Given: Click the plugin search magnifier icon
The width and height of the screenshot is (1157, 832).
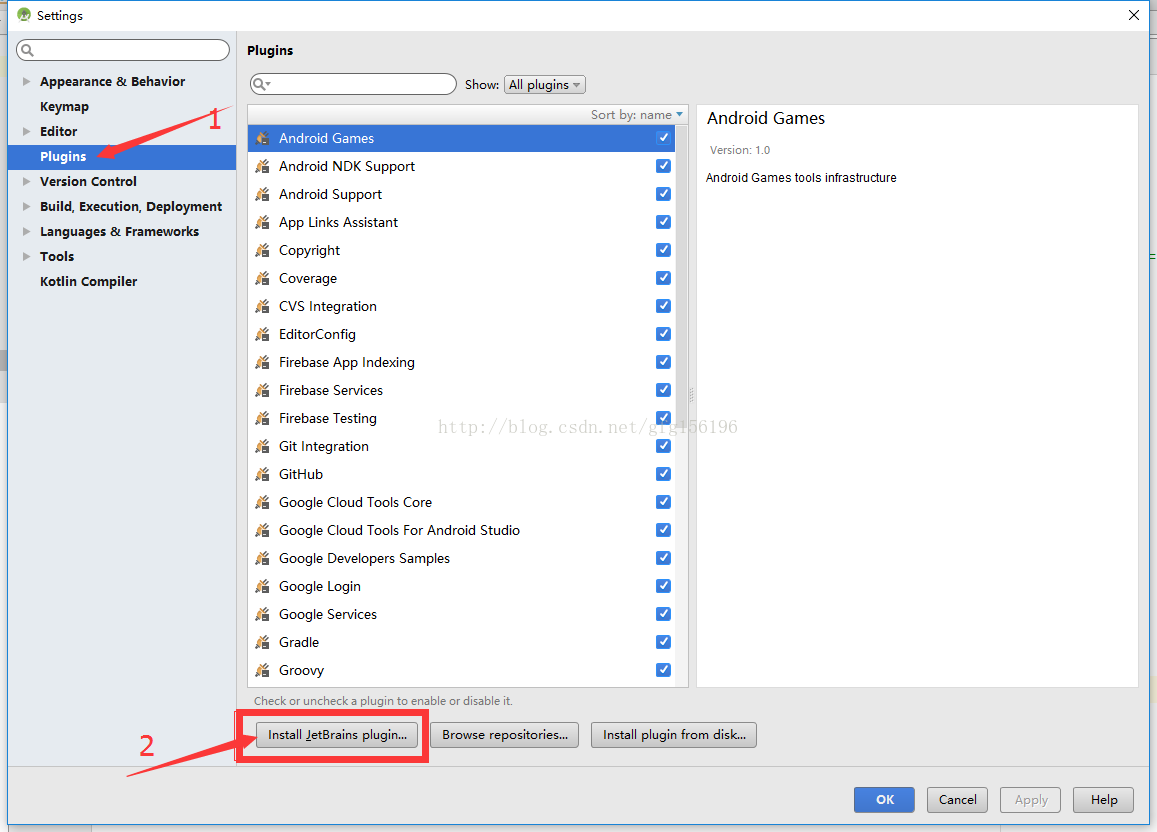Looking at the screenshot, I should 261,84.
